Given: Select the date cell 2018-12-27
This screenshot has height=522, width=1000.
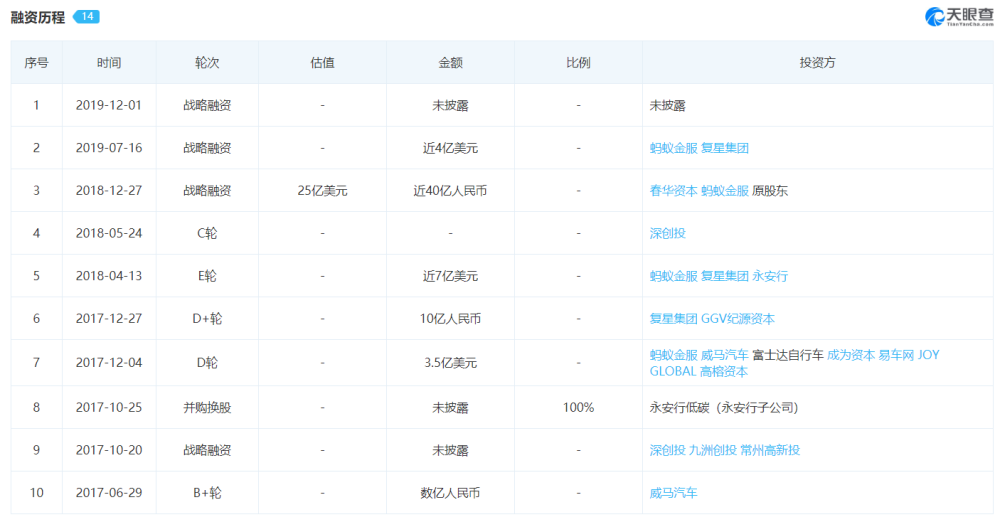Looking at the screenshot, I should (x=109, y=191).
